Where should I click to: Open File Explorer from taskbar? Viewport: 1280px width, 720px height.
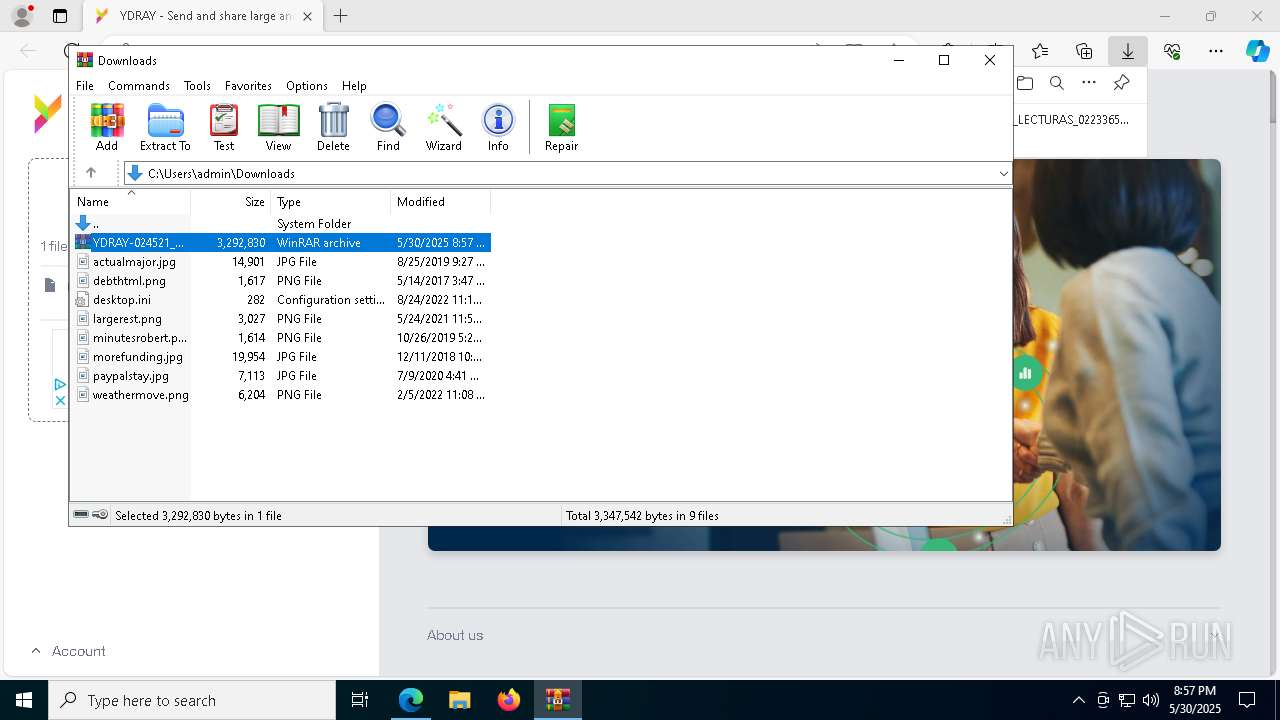coord(459,700)
